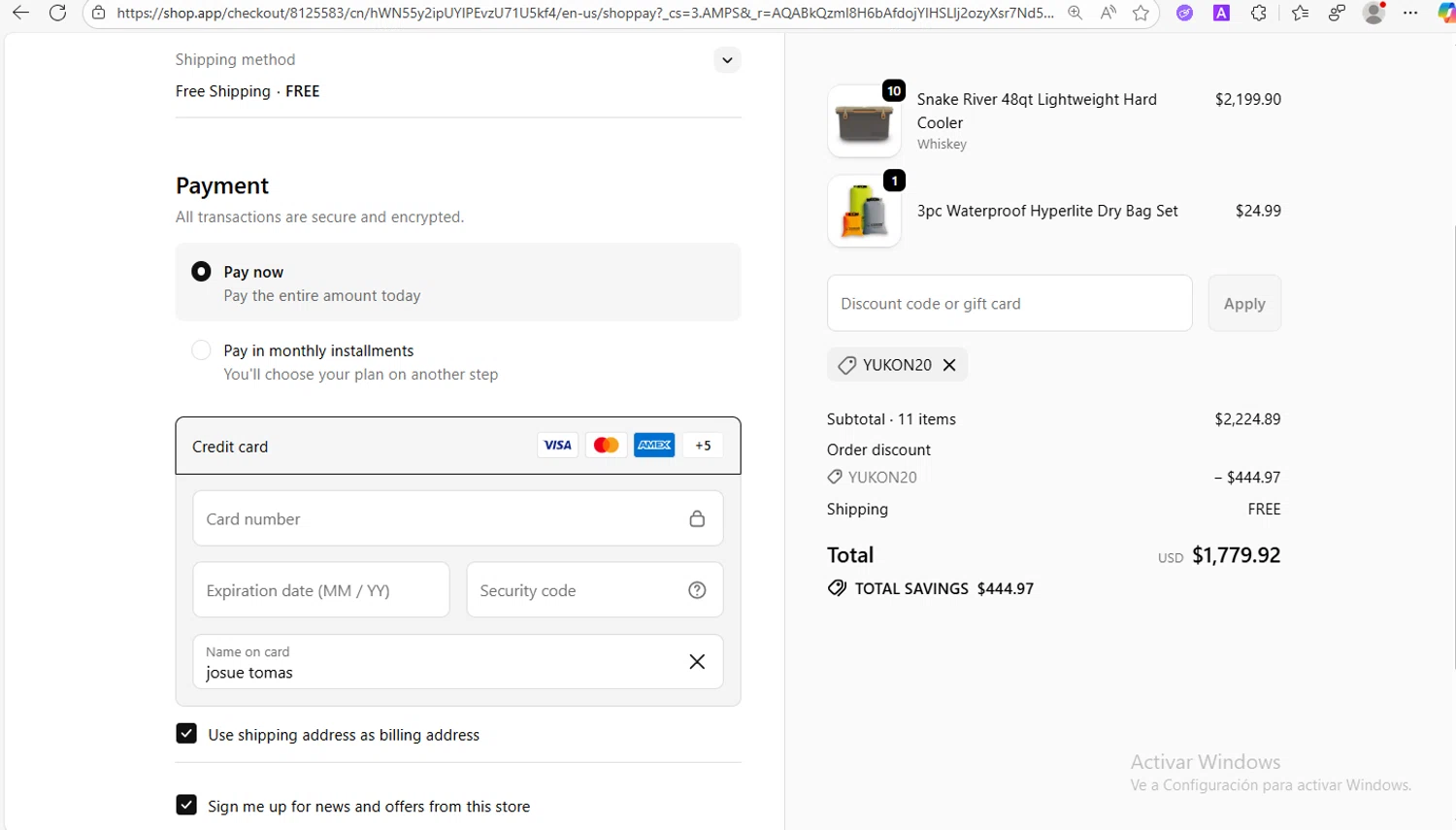Open Security code help question icon
The height and width of the screenshot is (830, 1456).
click(697, 590)
